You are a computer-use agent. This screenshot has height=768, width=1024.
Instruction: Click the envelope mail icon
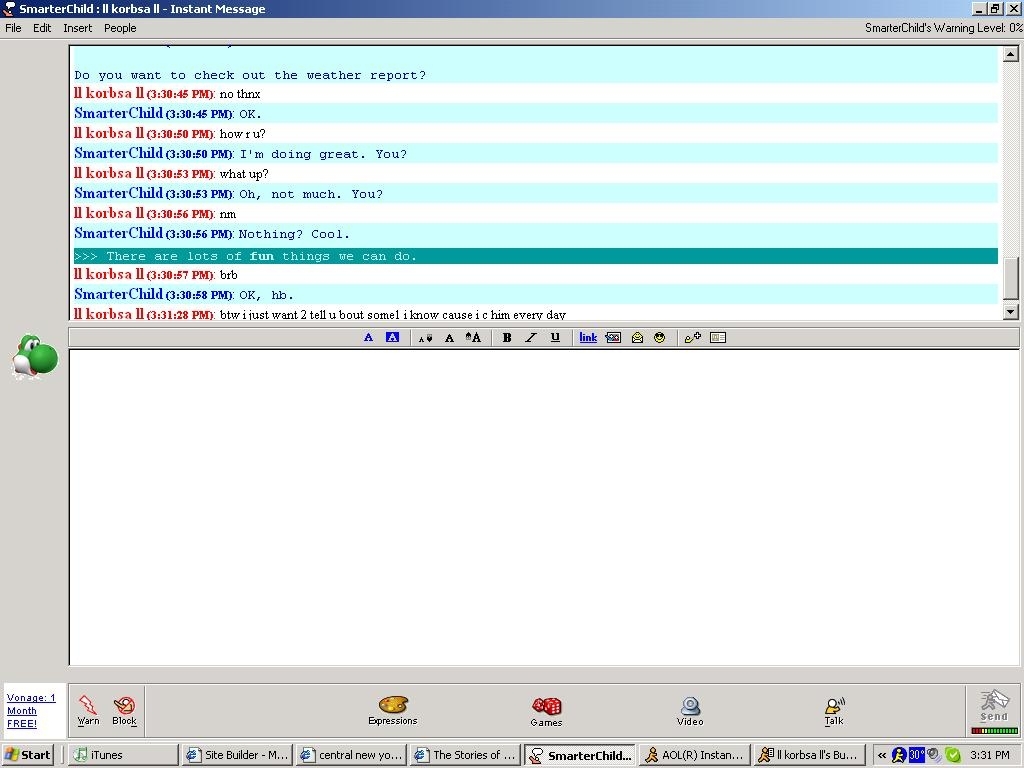click(x=637, y=338)
